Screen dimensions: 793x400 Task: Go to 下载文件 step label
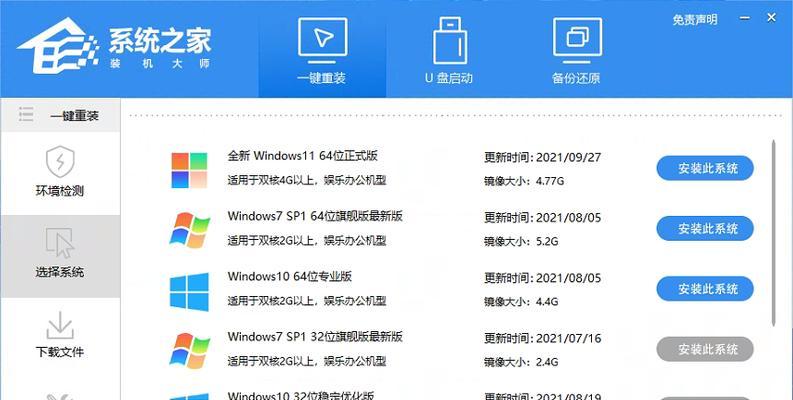tap(60, 352)
